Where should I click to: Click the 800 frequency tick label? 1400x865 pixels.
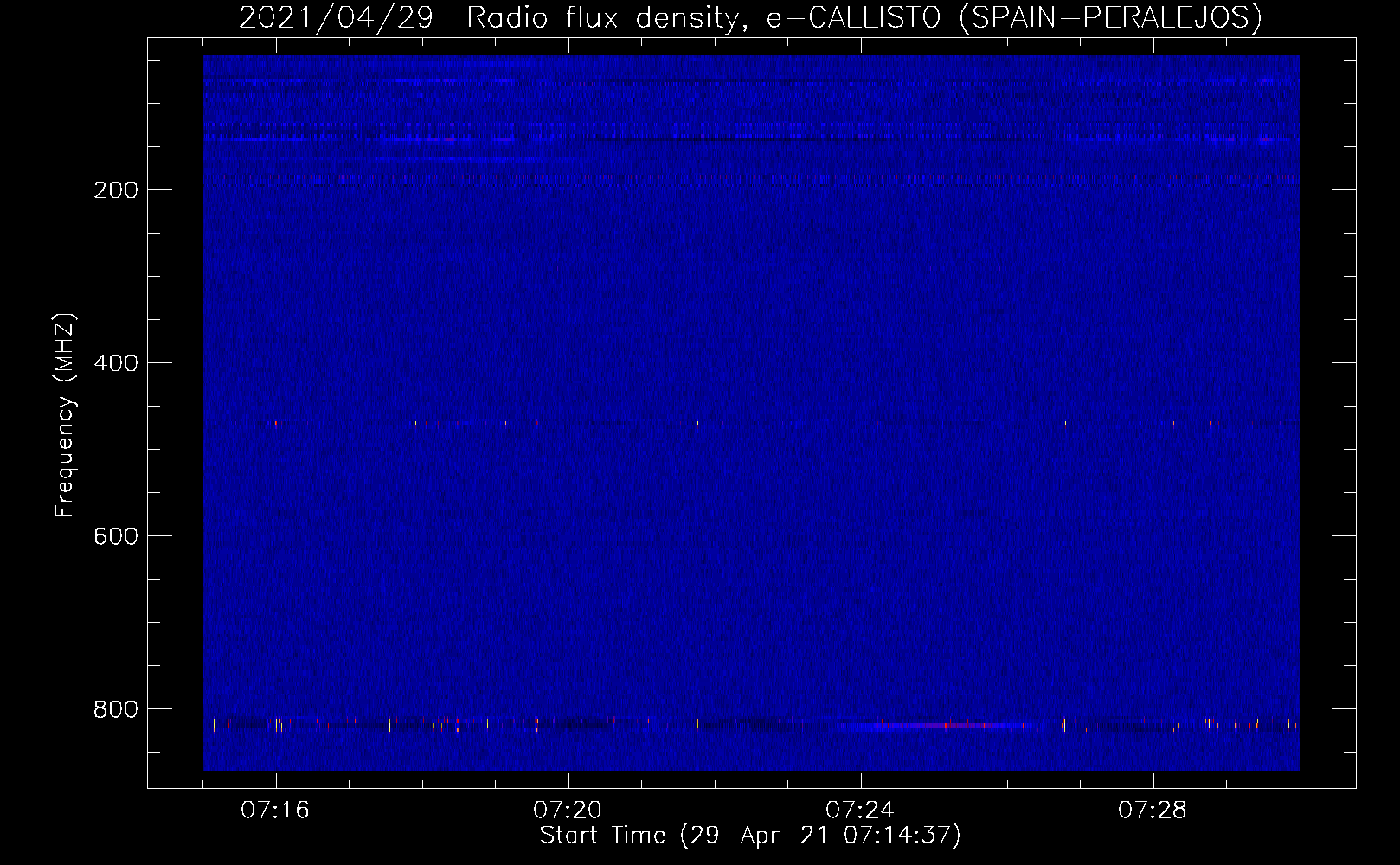tap(116, 709)
